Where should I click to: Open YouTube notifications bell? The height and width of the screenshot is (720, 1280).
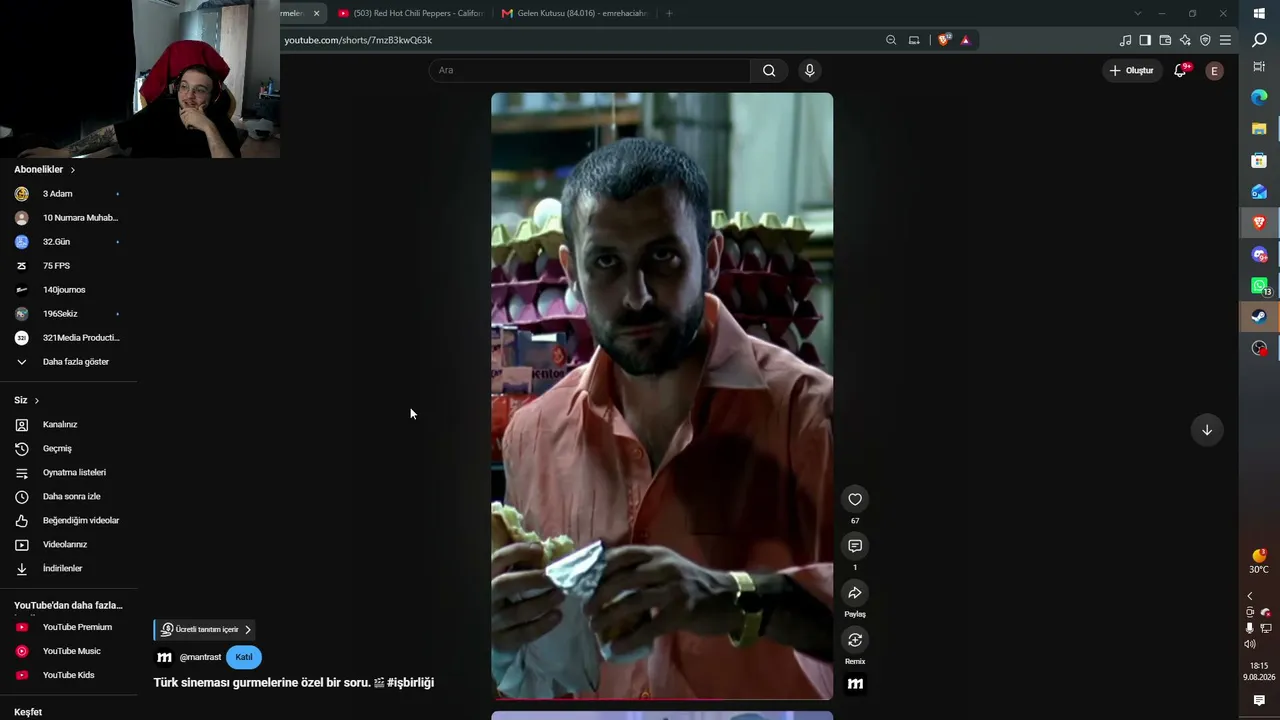1180,70
